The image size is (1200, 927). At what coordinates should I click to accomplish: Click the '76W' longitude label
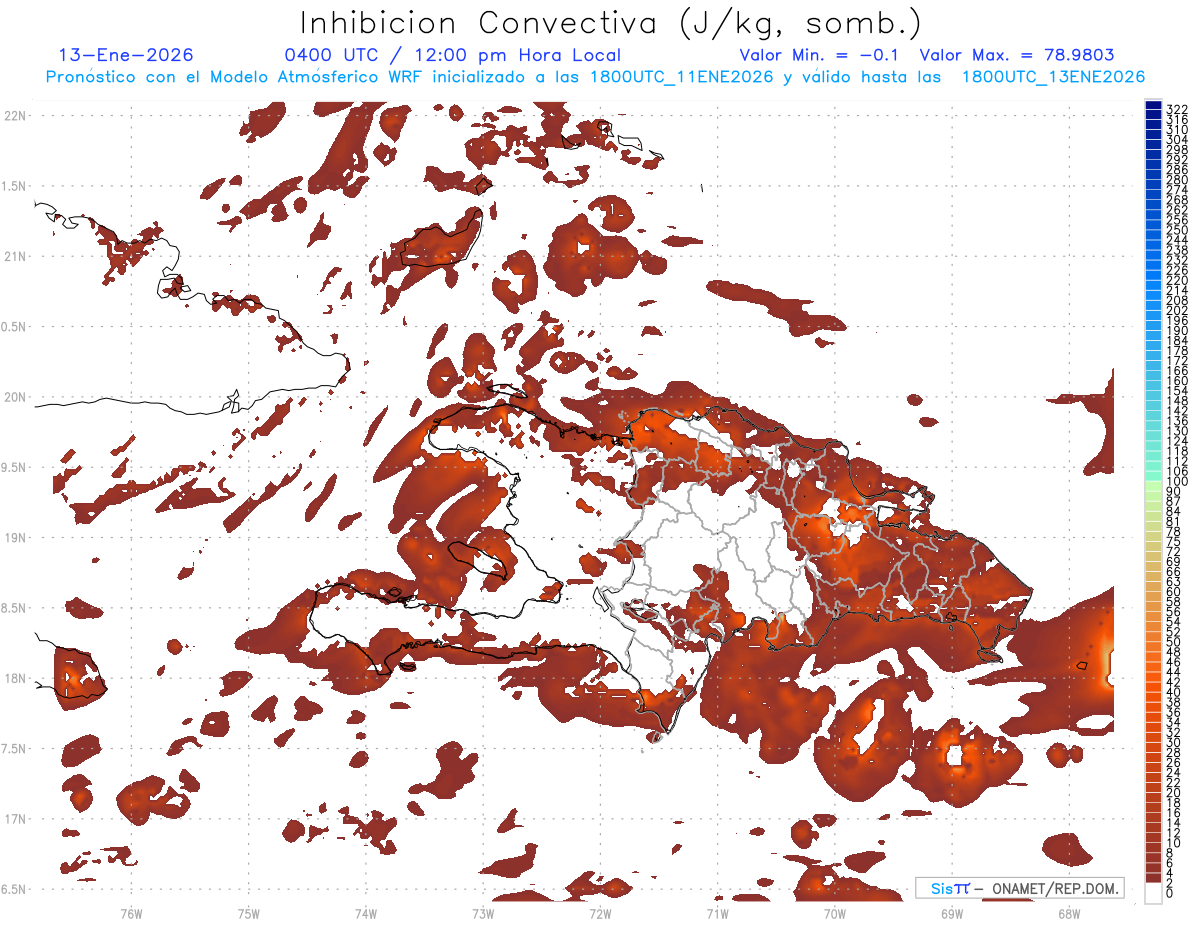click(x=131, y=913)
